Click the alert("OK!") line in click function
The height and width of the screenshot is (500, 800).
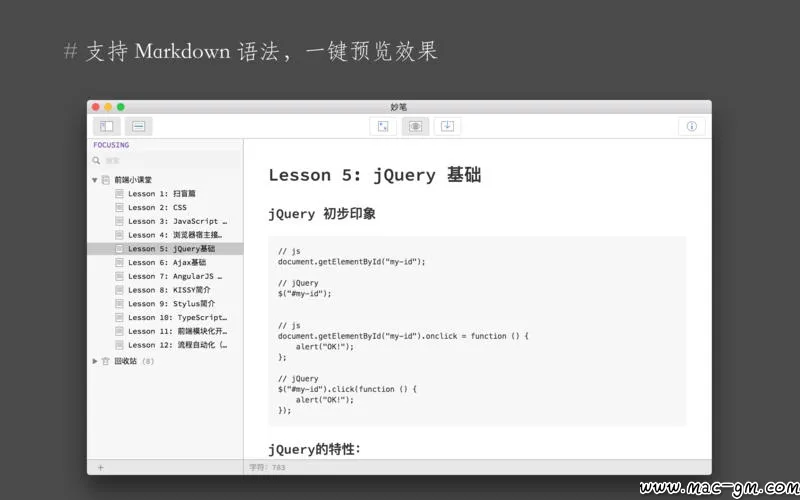(x=324, y=399)
